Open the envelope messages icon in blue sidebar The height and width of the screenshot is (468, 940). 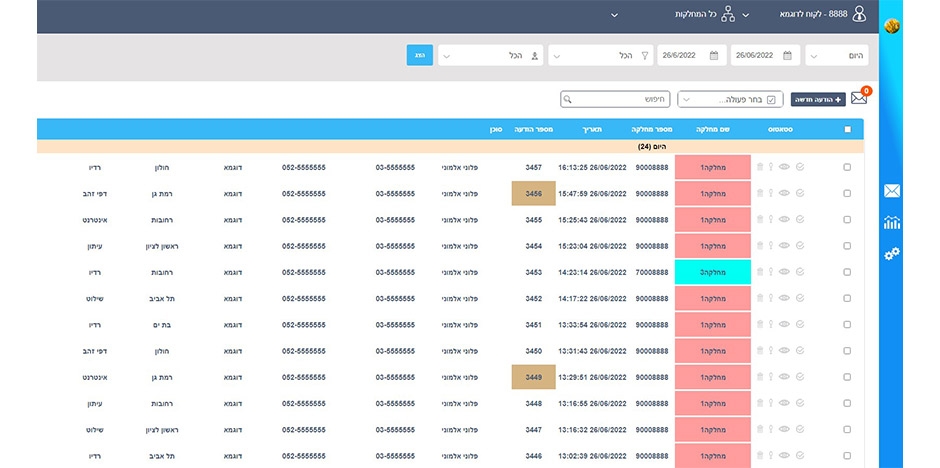pos(891,191)
